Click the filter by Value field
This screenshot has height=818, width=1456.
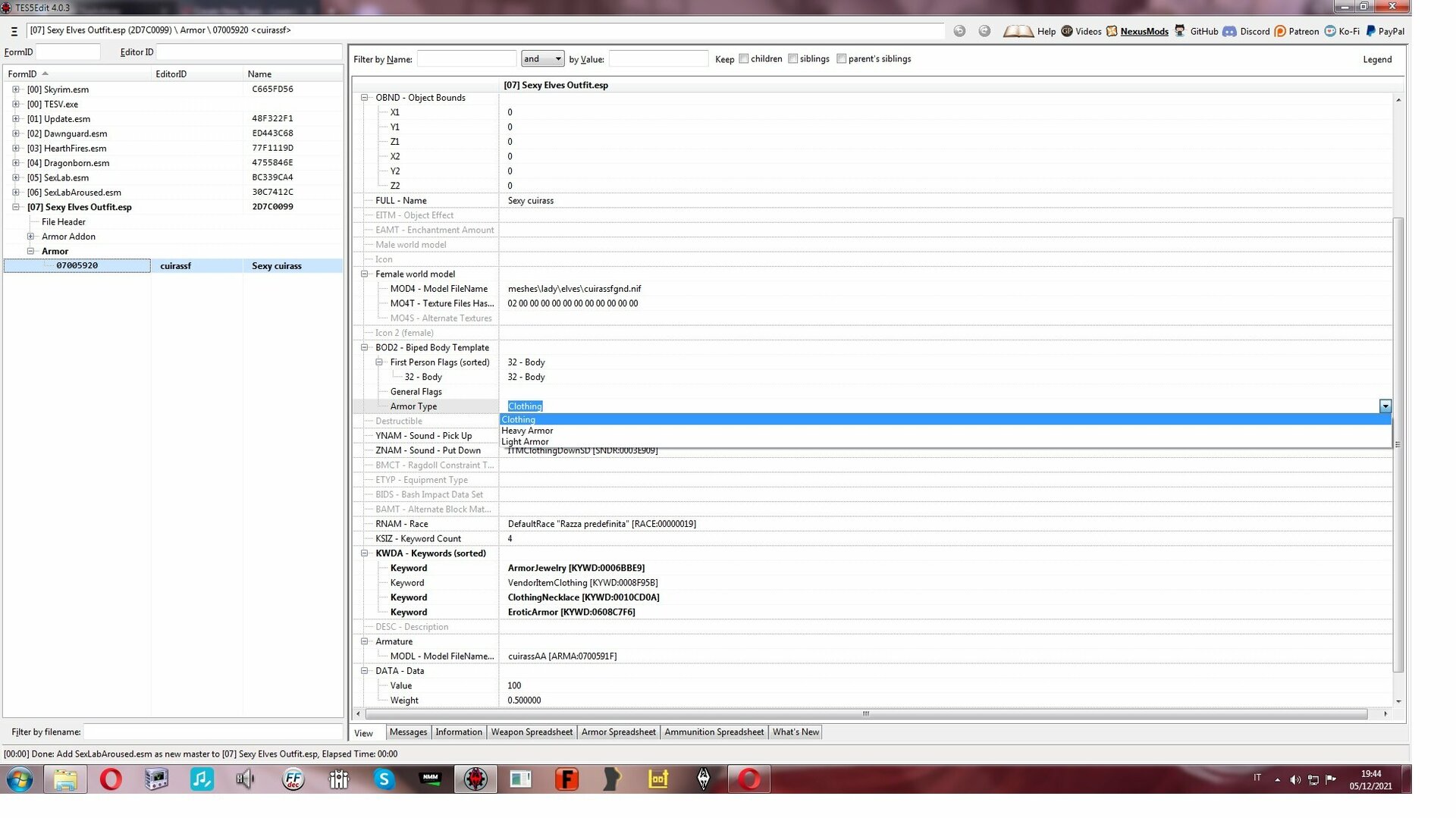click(x=658, y=59)
